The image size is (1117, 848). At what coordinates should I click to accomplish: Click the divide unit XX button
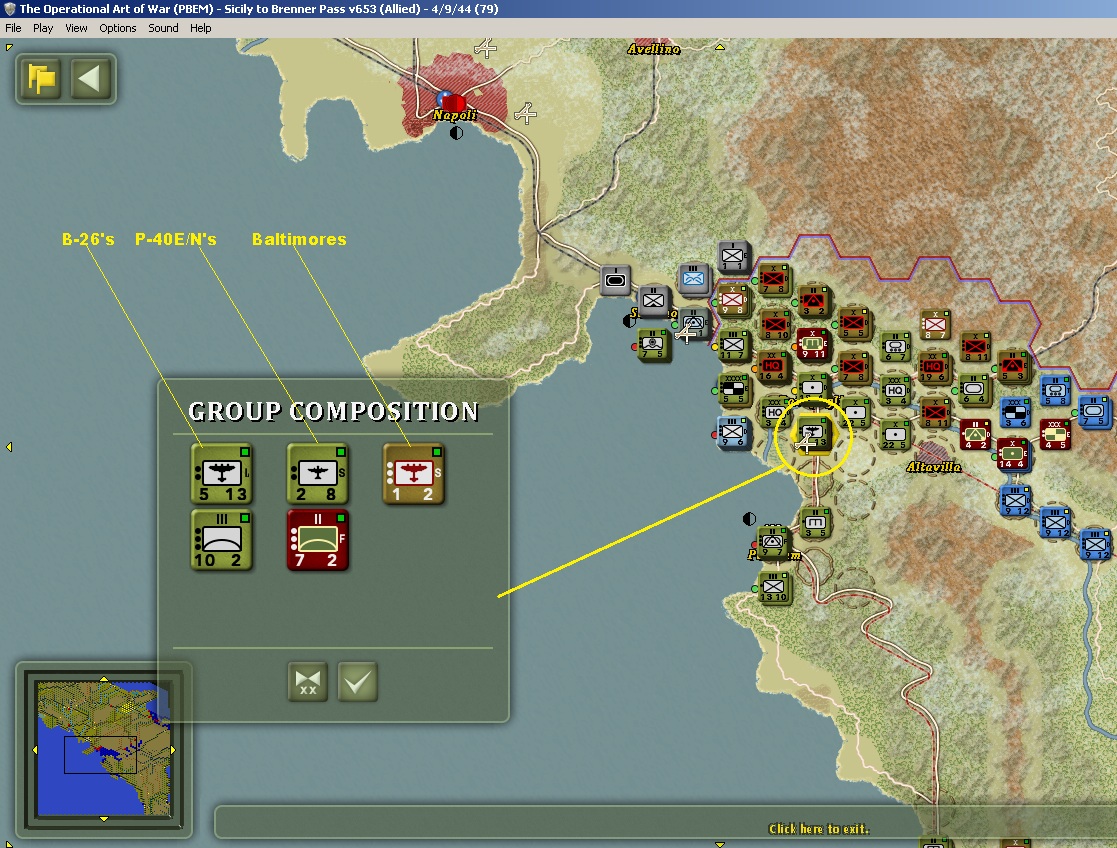pyautogui.click(x=308, y=682)
